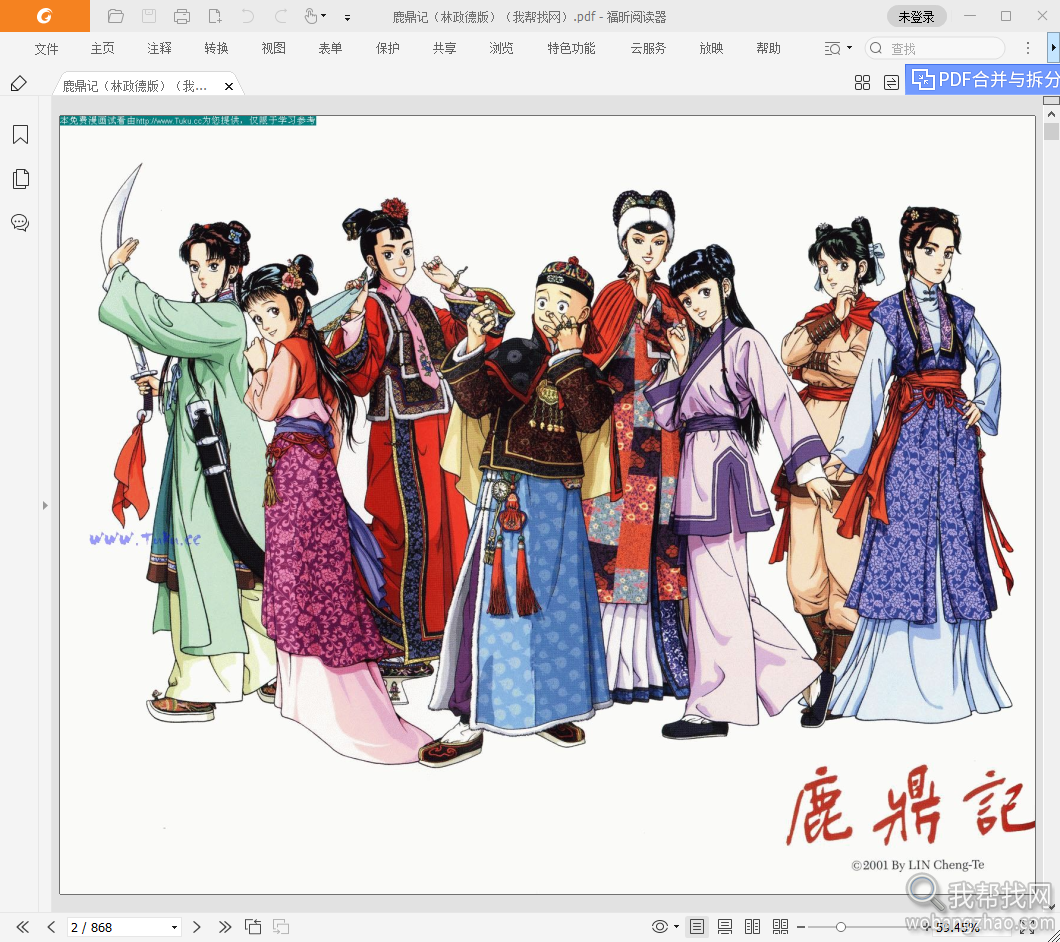The image size is (1060, 942).
Task: Open the 注释 tab
Action: click(160, 49)
